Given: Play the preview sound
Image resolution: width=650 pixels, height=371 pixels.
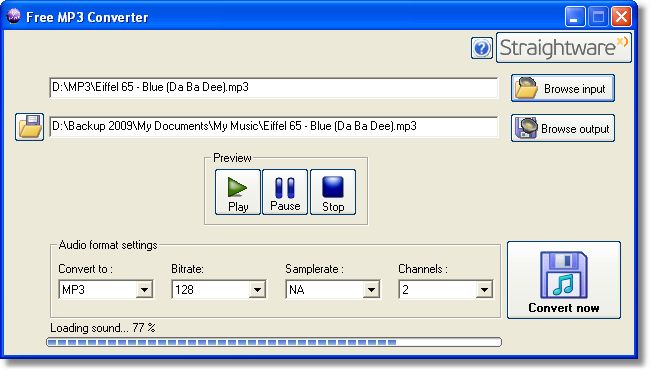Looking at the screenshot, I should [x=238, y=192].
